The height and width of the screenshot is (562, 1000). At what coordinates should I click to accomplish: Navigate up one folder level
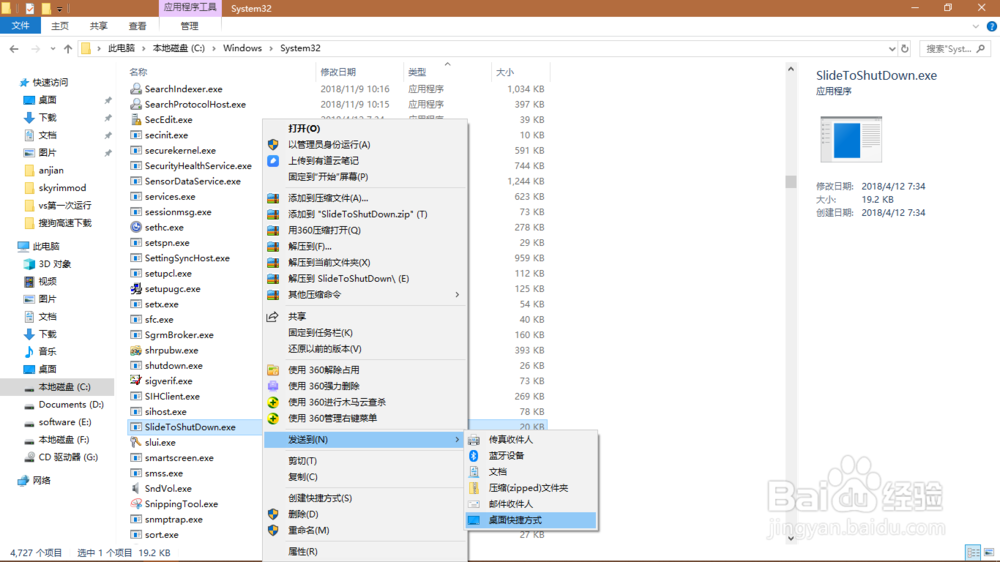68,48
